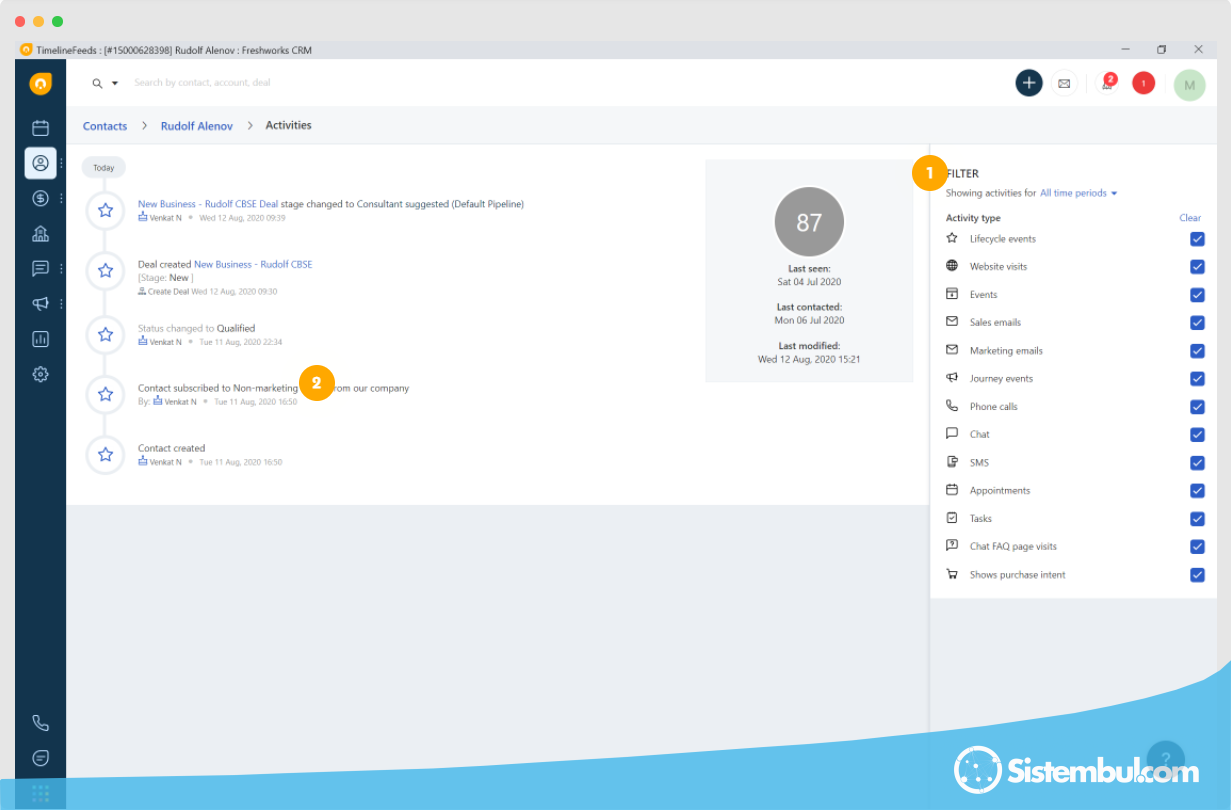Click the cart icon beside Shows purchase intent
Screen dimensions: 1231x810
point(952,574)
